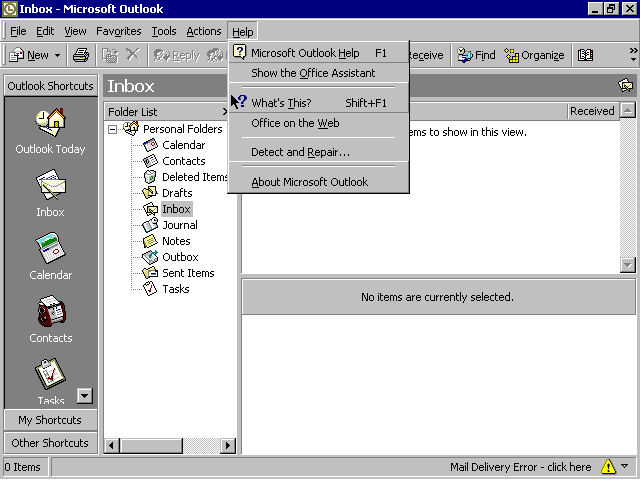
Task: Click the Move to Folder toolbar icon
Action: (x=110, y=55)
